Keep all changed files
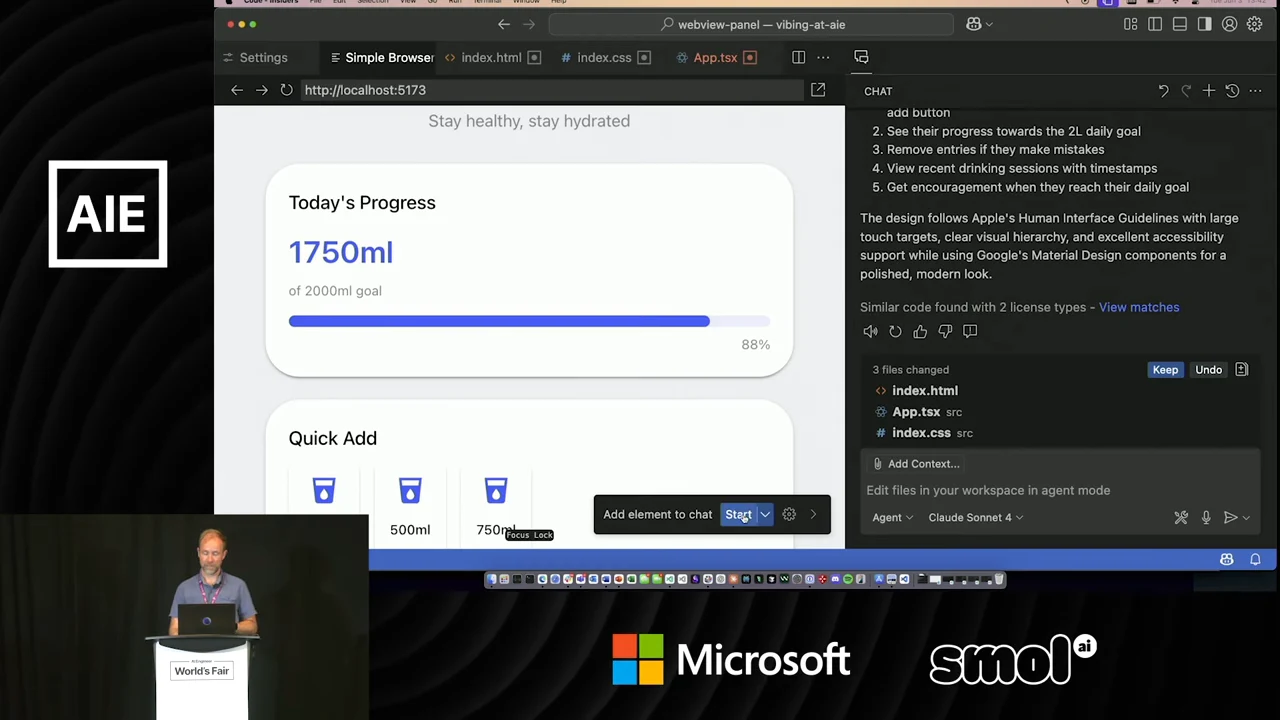The width and height of the screenshot is (1280, 720). [1165, 370]
